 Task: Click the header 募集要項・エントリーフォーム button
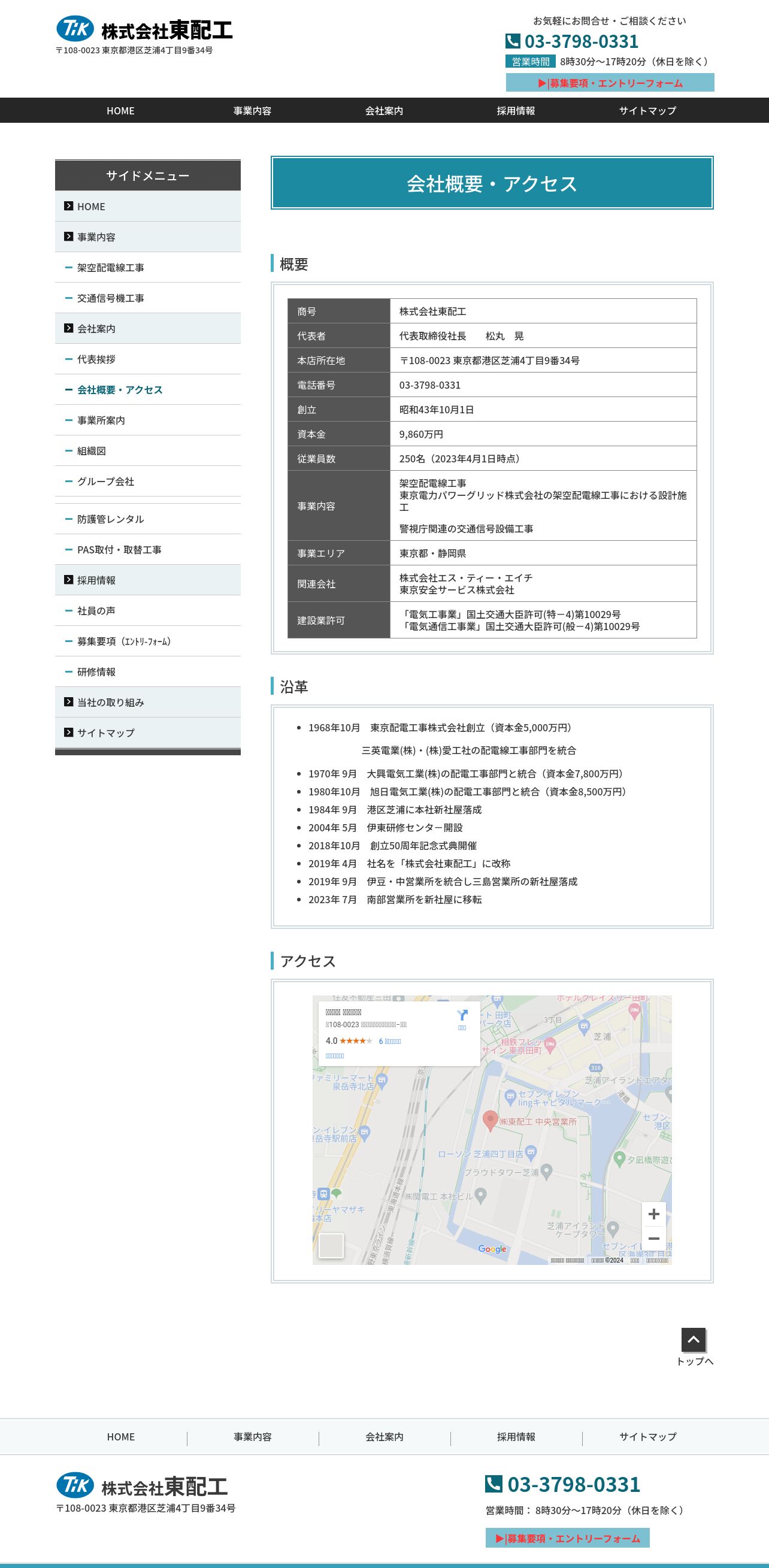pyautogui.click(x=610, y=83)
